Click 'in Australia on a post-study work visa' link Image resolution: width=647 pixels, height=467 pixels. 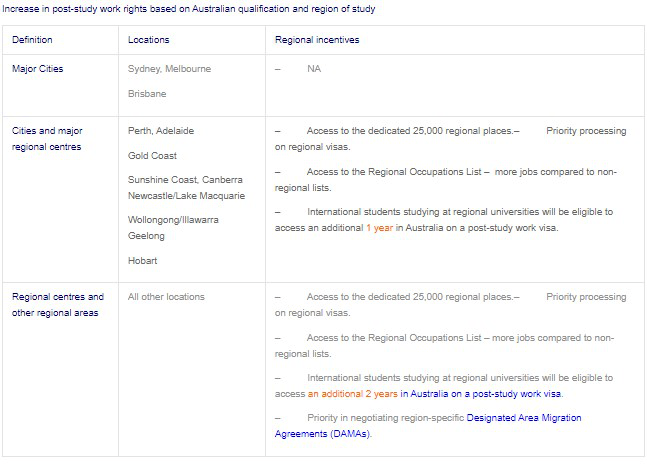tap(480, 394)
